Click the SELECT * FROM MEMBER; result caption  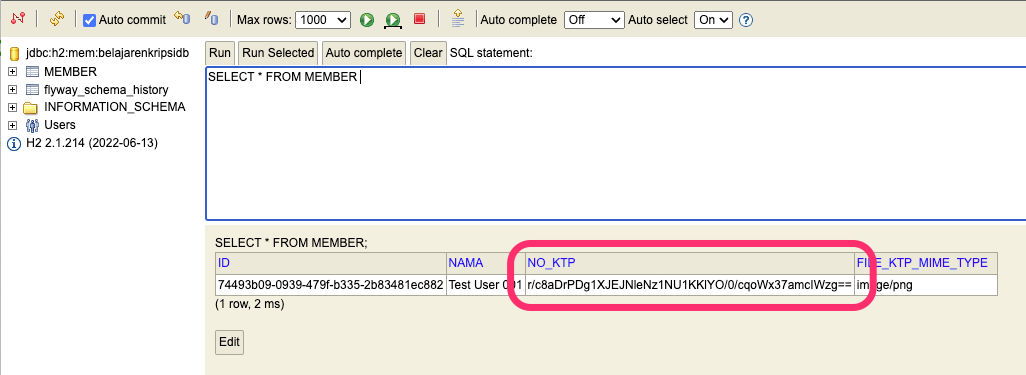(x=291, y=243)
